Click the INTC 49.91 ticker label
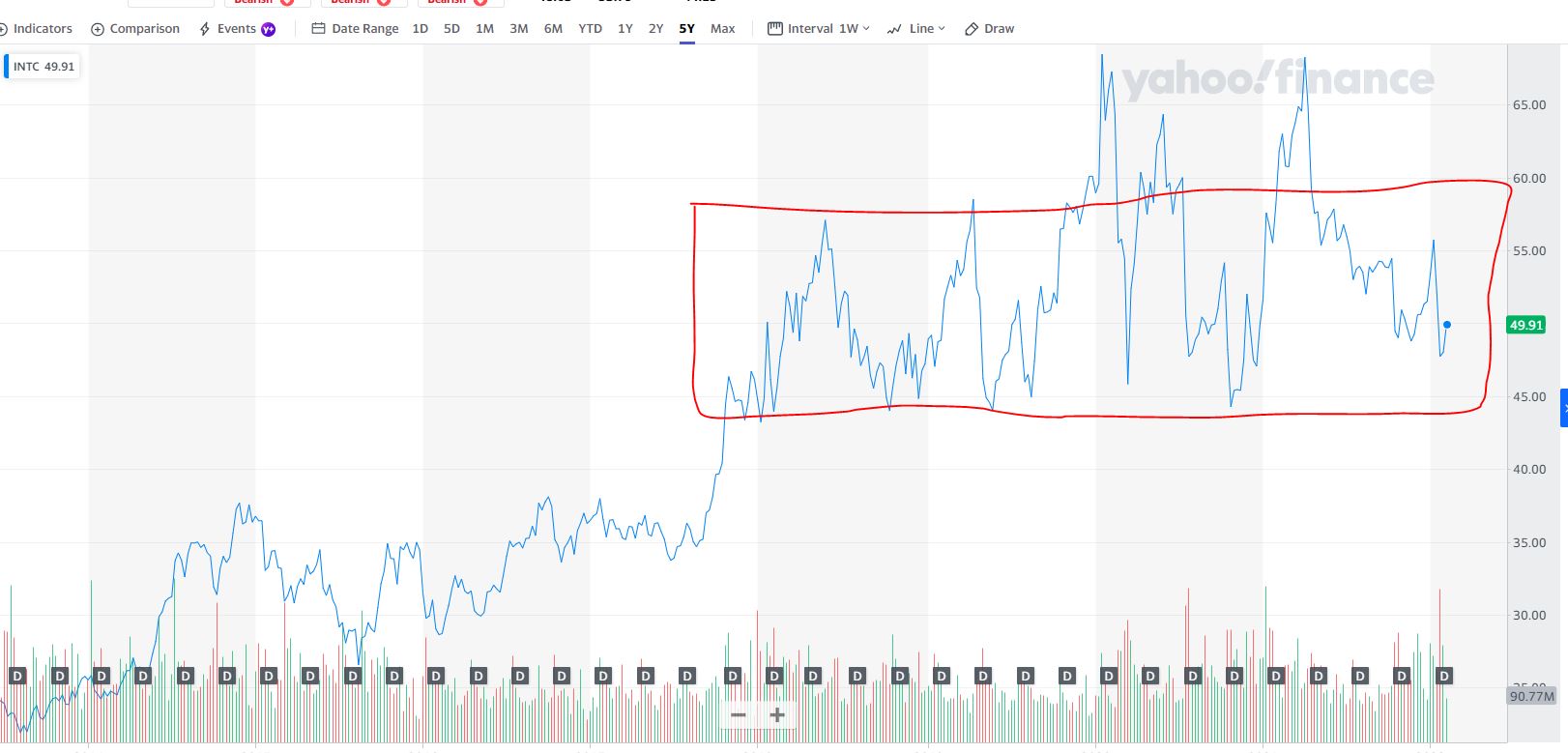Screen dimensions: 1568x753 click(44, 67)
